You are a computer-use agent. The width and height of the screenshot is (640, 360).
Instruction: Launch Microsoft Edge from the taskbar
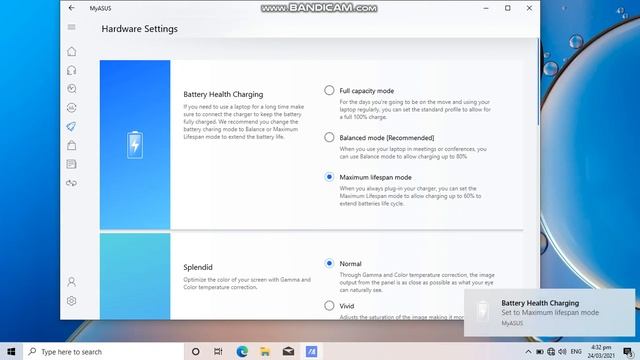pyautogui.click(x=242, y=351)
